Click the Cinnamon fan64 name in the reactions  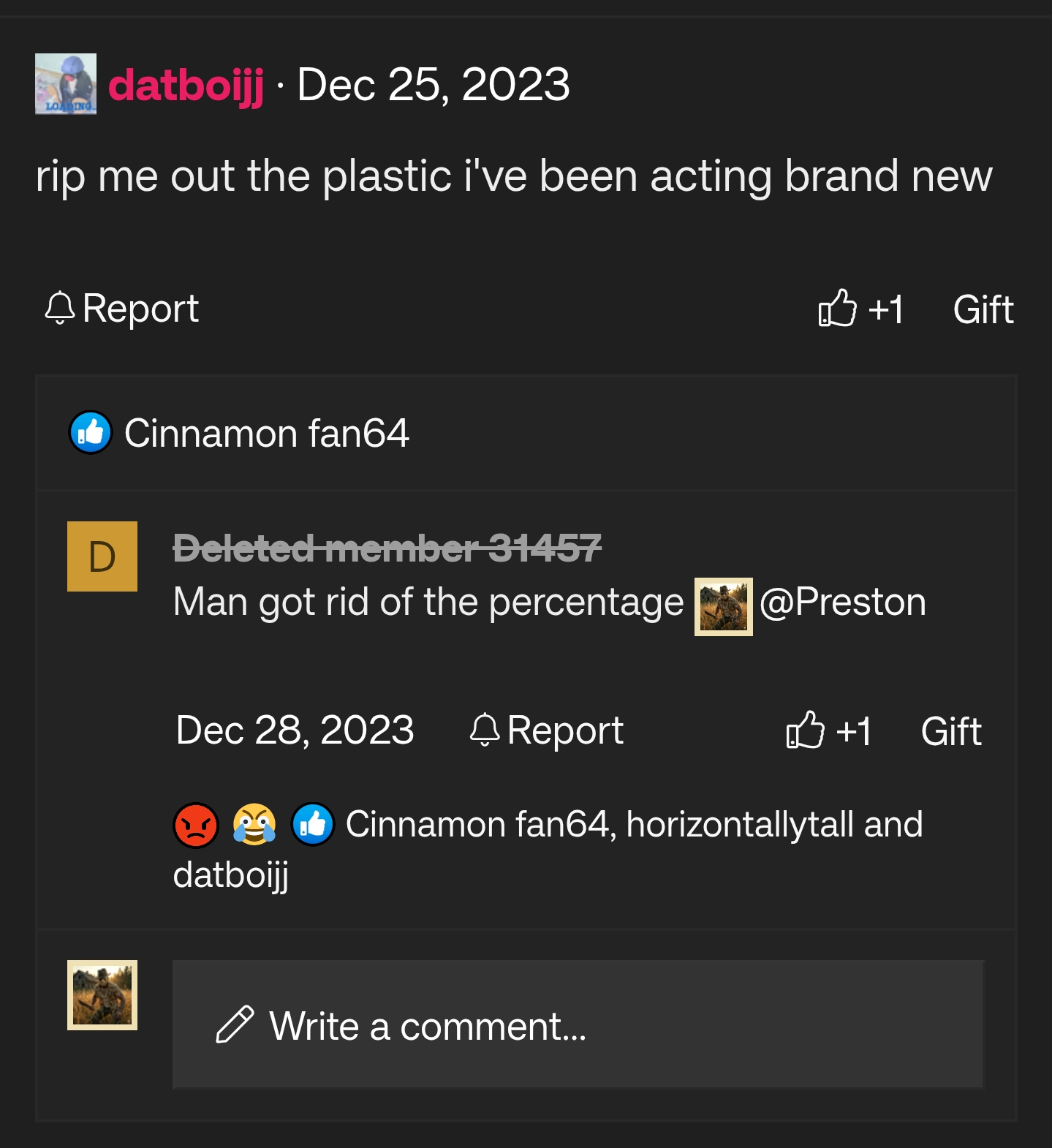475,824
